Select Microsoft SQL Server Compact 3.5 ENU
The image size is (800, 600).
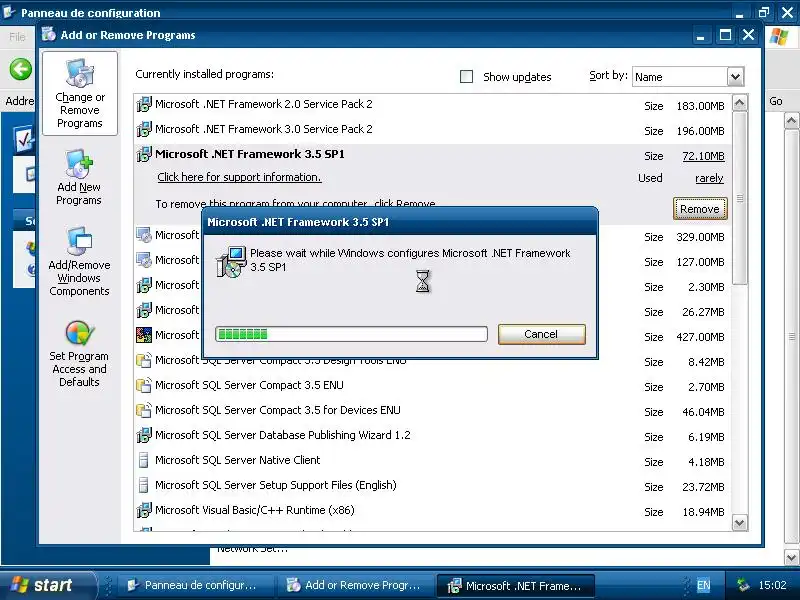coord(249,385)
